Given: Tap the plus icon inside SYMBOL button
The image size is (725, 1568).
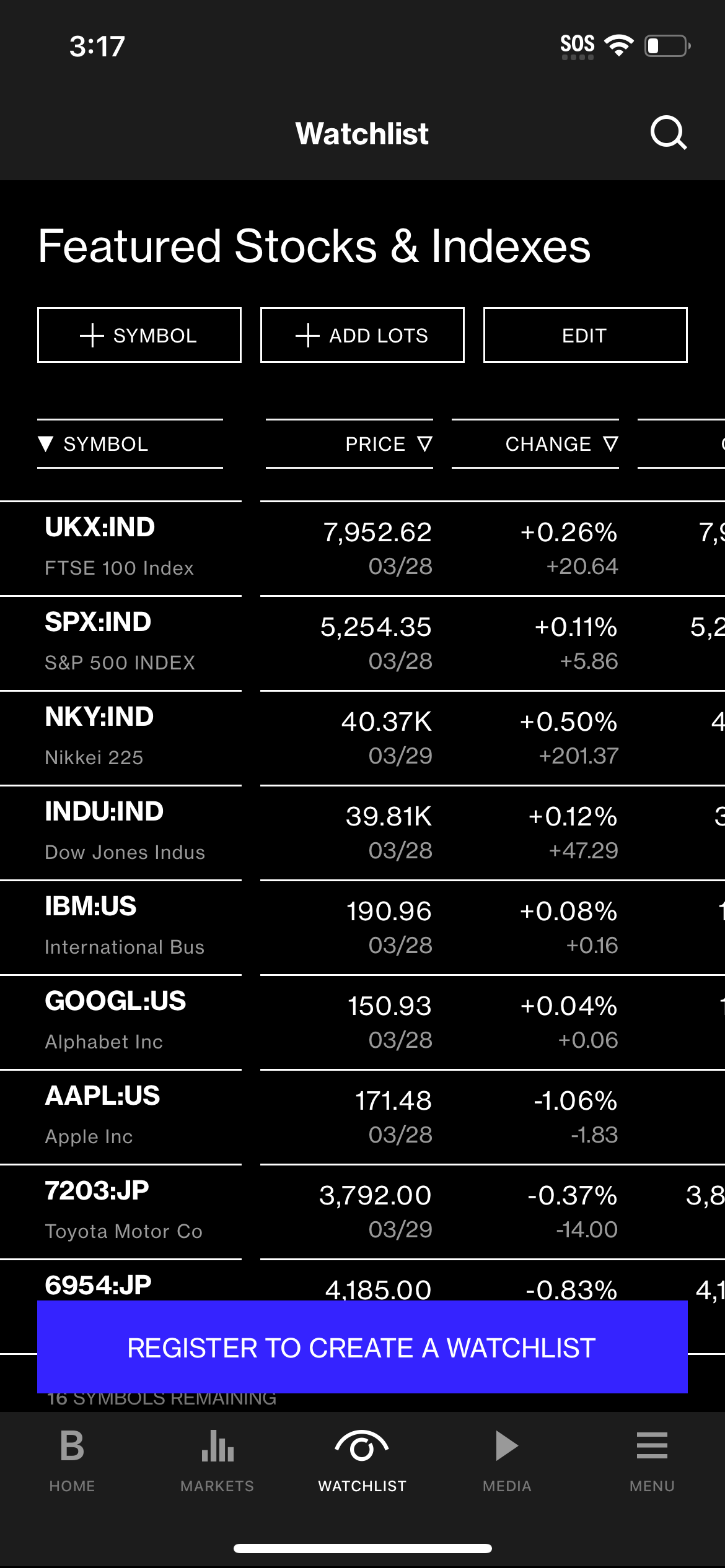Looking at the screenshot, I should point(92,335).
